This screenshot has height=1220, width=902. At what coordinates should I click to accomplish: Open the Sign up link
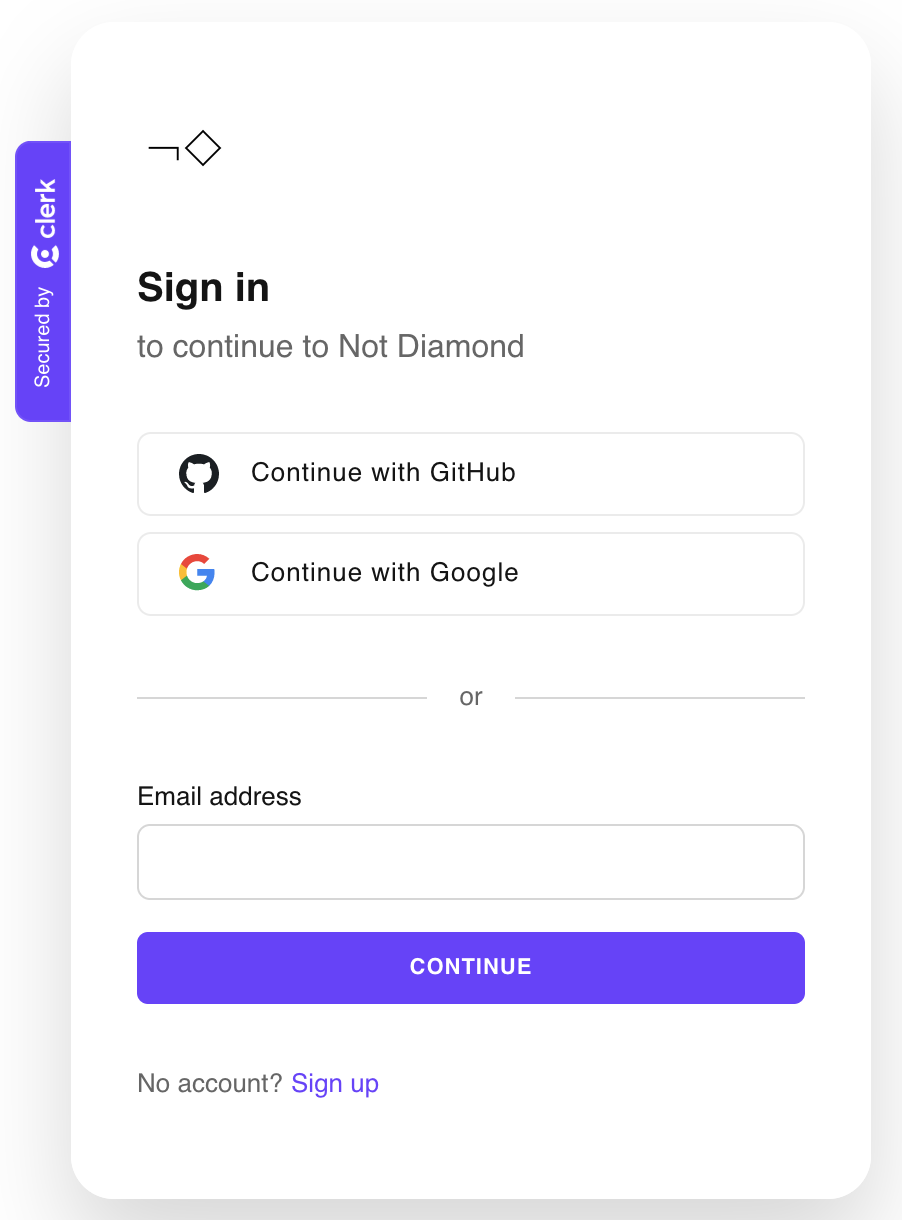(335, 1083)
